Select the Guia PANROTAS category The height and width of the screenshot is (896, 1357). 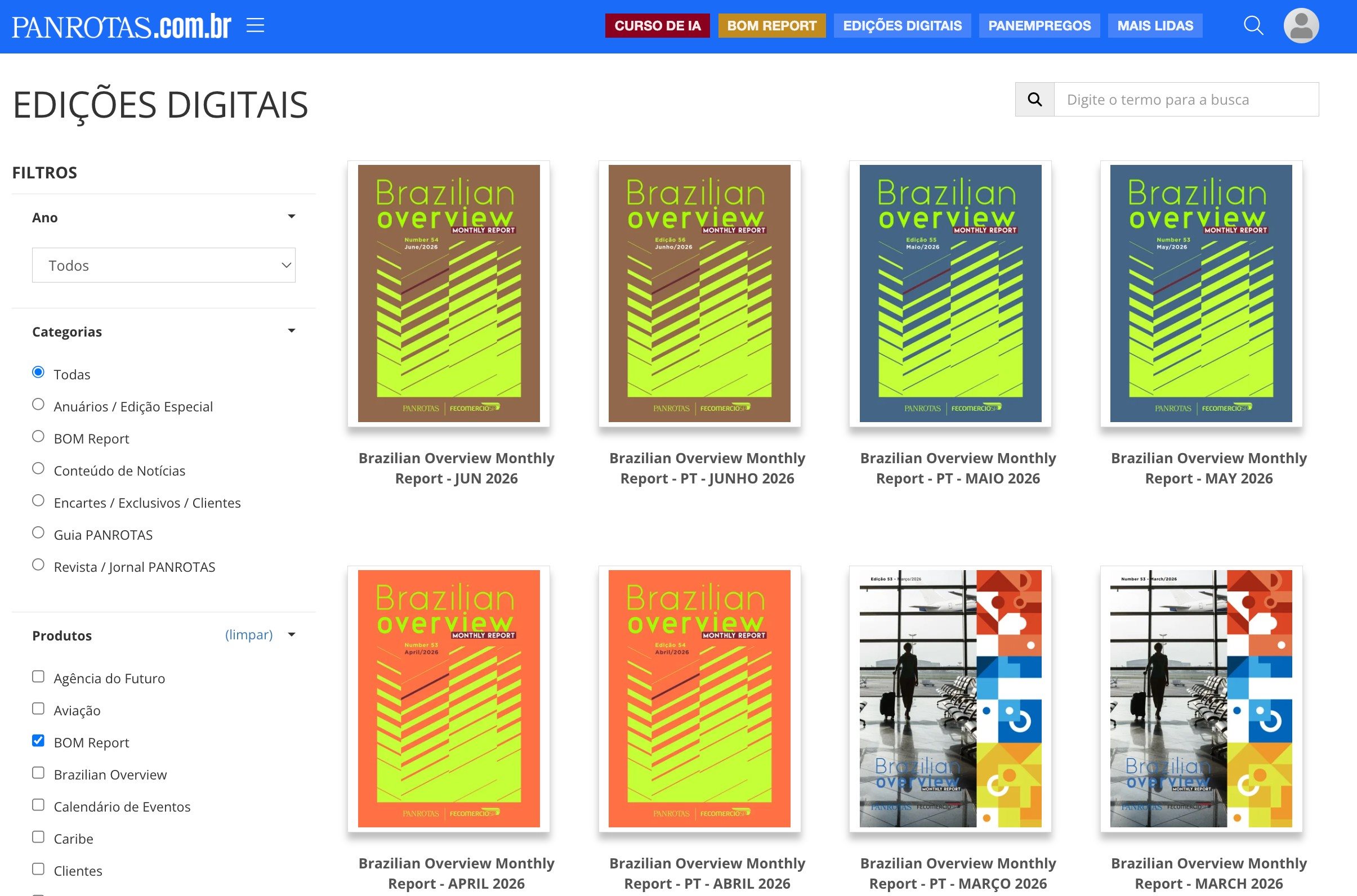pyautogui.click(x=38, y=532)
